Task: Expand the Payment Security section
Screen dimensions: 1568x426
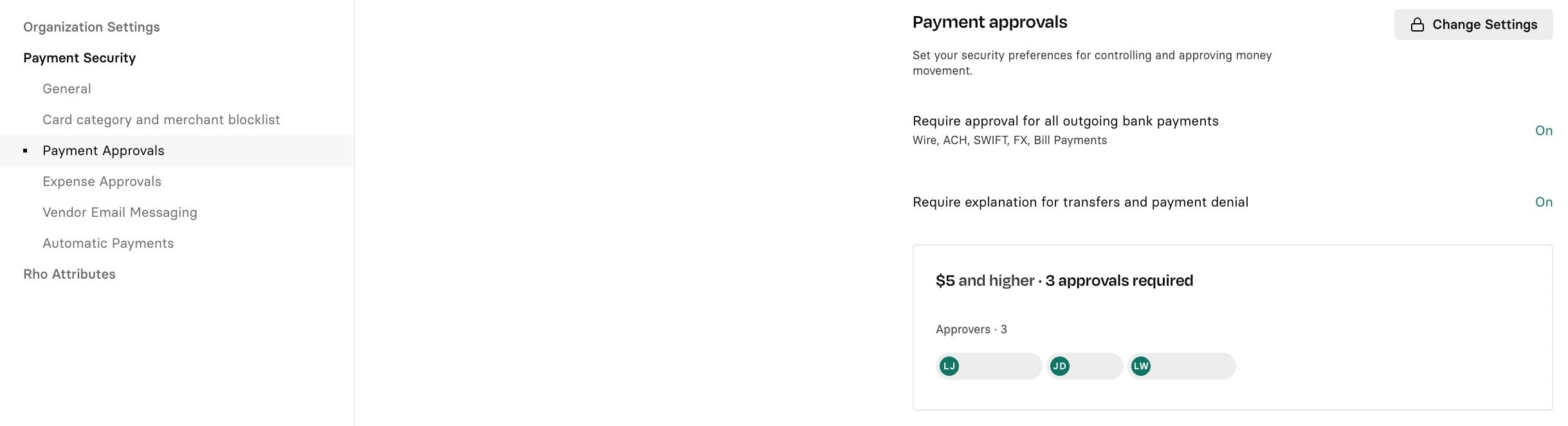Action: click(80, 58)
